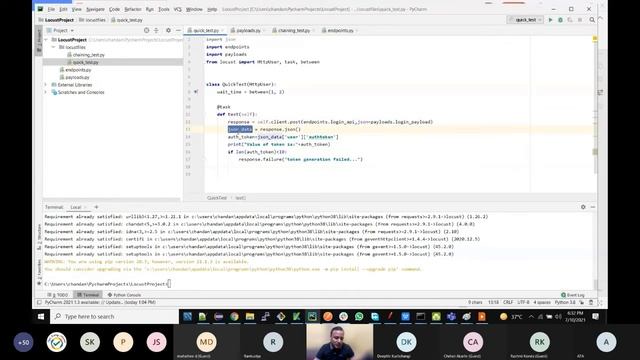Open the VCS menu
Image resolution: width=640 pixels, height=360 pixels.
tap(178, 9)
